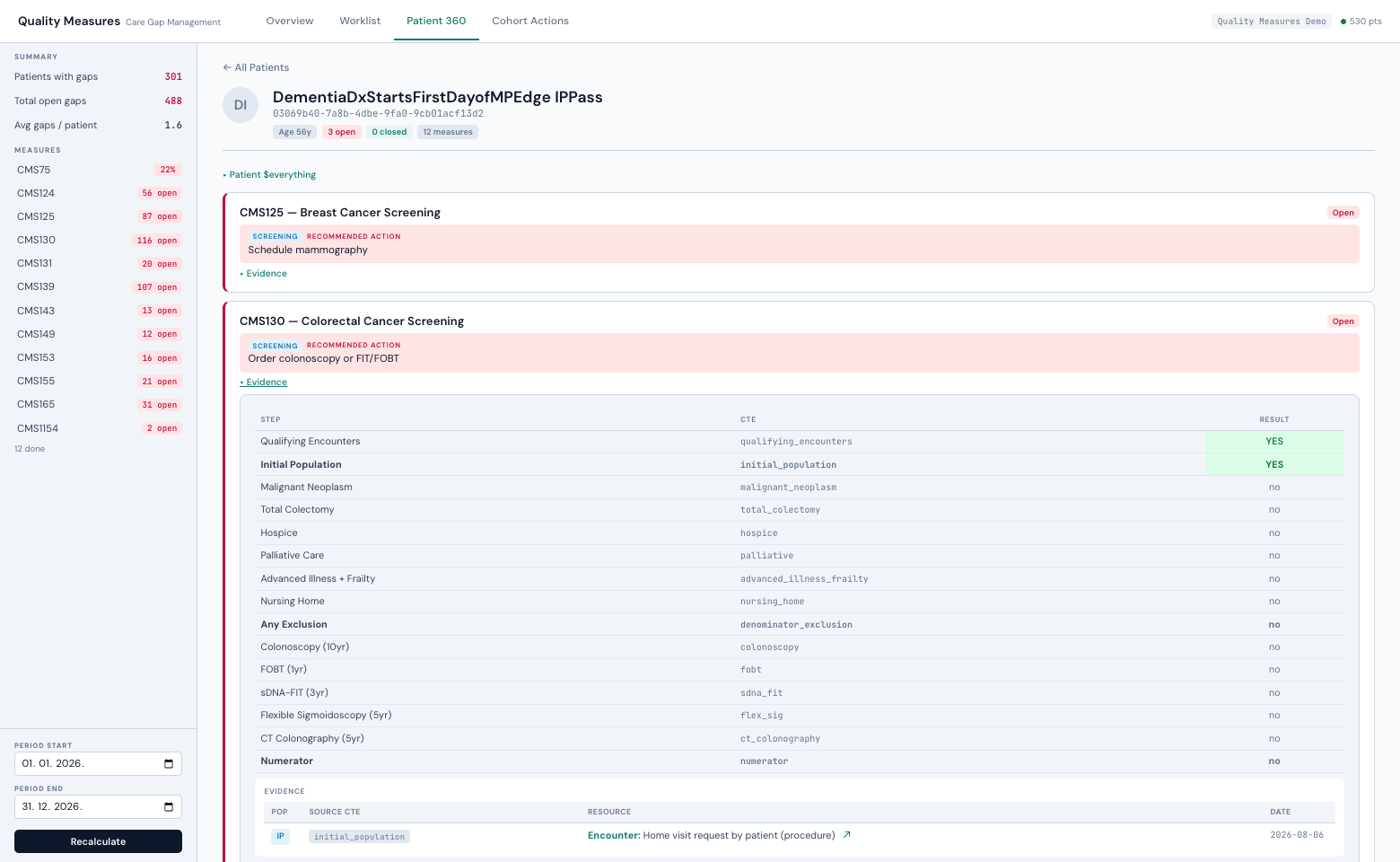The width and height of the screenshot is (1400, 862).
Task: Select measure CMS1154 in sidebar
Action: pos(98,428)
